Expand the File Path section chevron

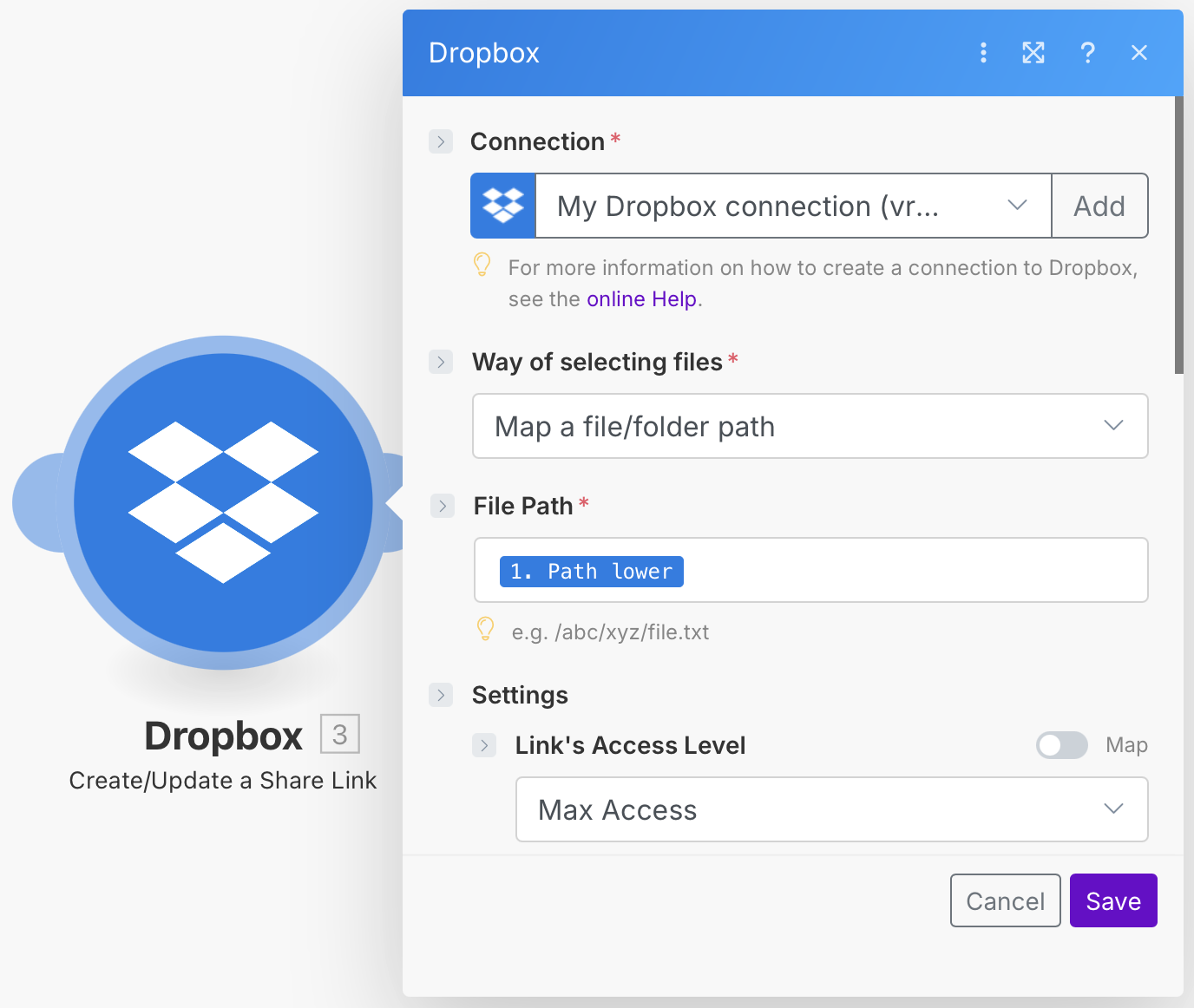click(x=443, y=506)
